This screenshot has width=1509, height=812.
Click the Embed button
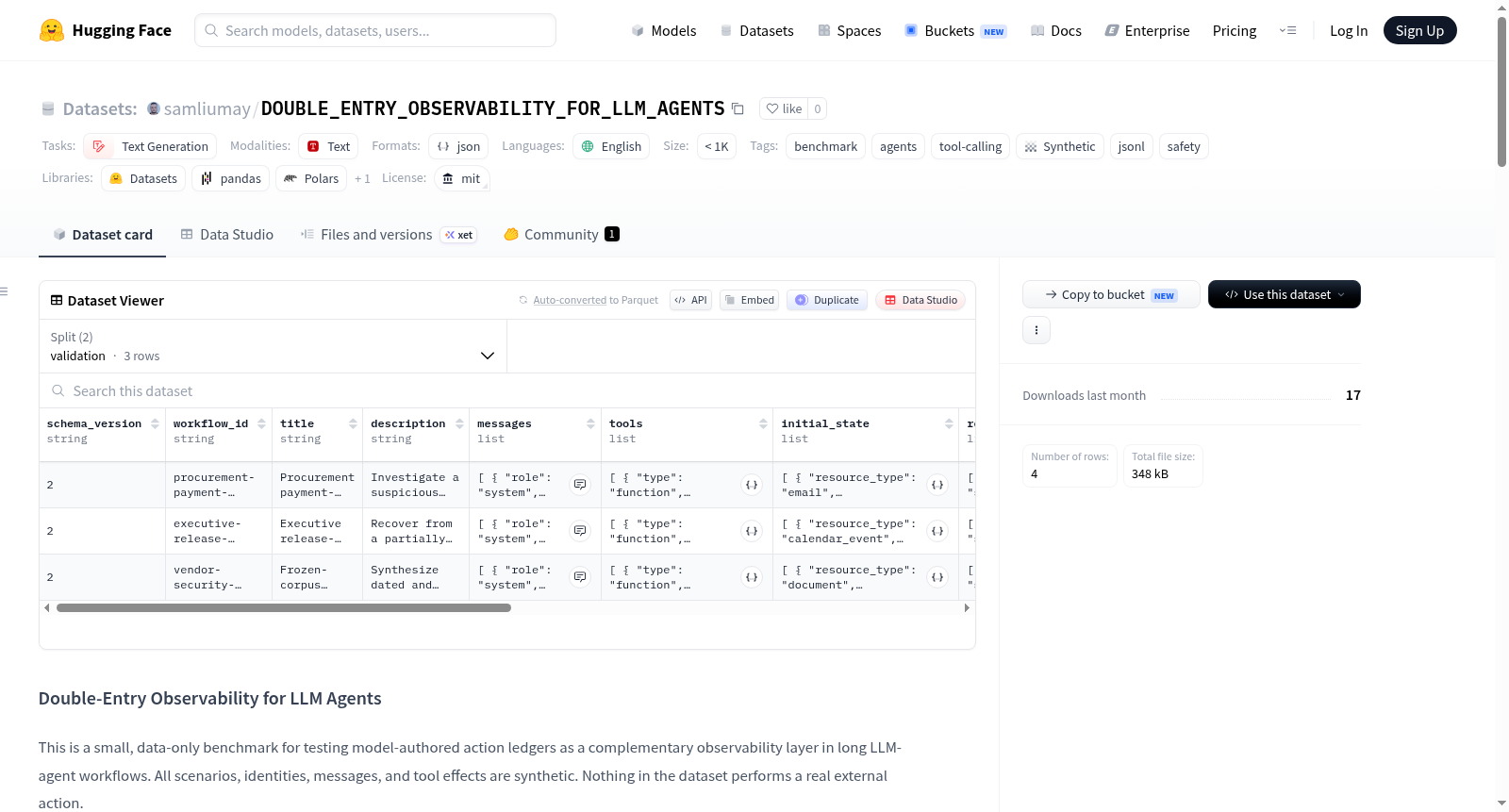pos(749,300)
